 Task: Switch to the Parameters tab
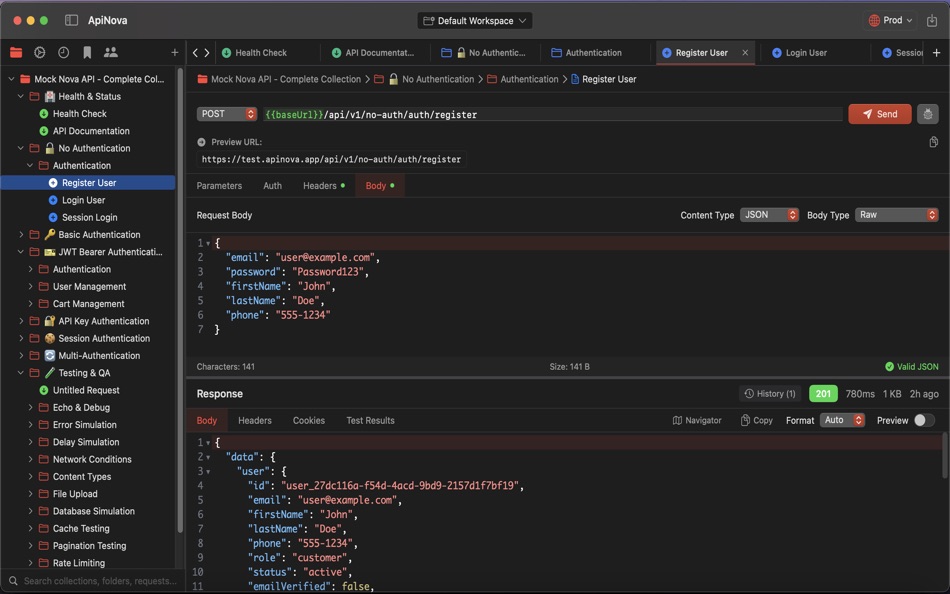click(x=219, y=185)
